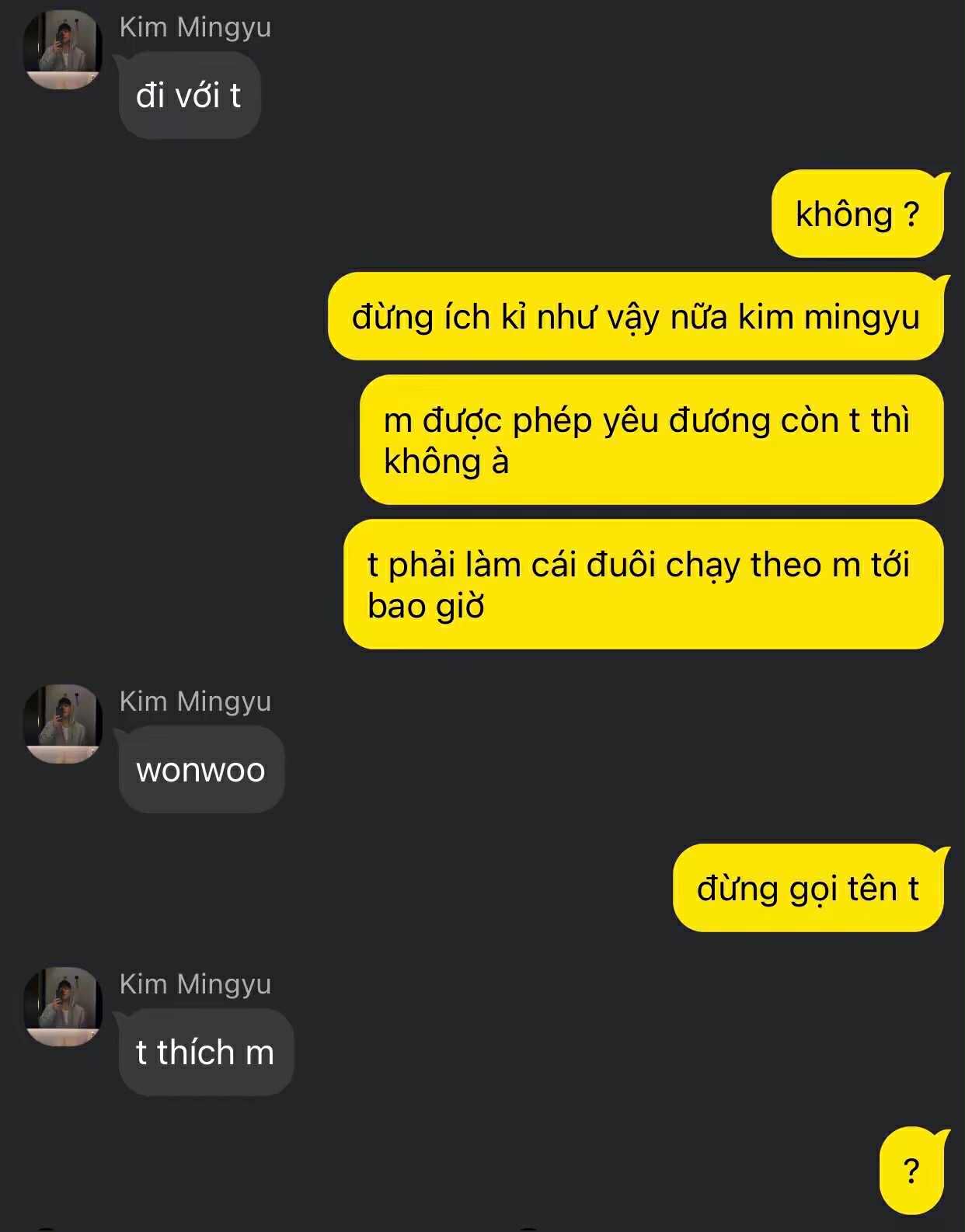Select the 'm được phép yêu đương' bubble
Image resolution: width=965 pixels, height=1232 pixels.
point(652,440)
